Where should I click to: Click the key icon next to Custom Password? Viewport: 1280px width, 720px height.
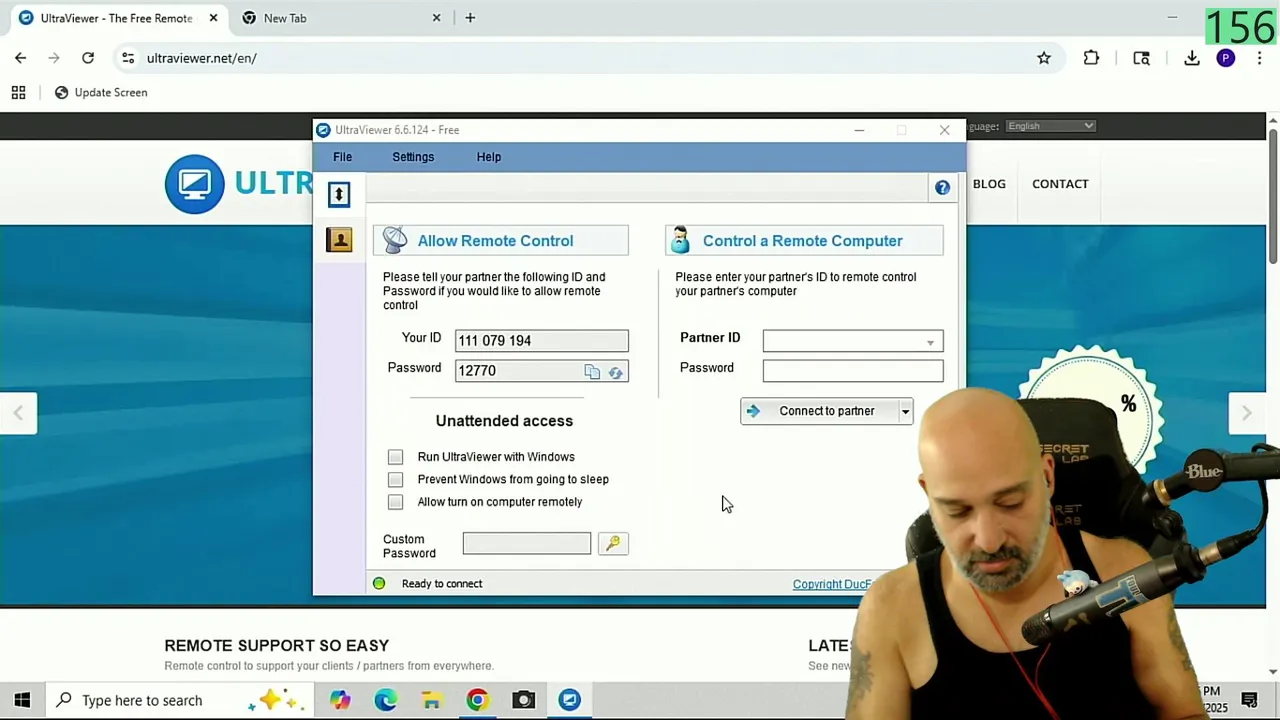[x=613, y=543]
